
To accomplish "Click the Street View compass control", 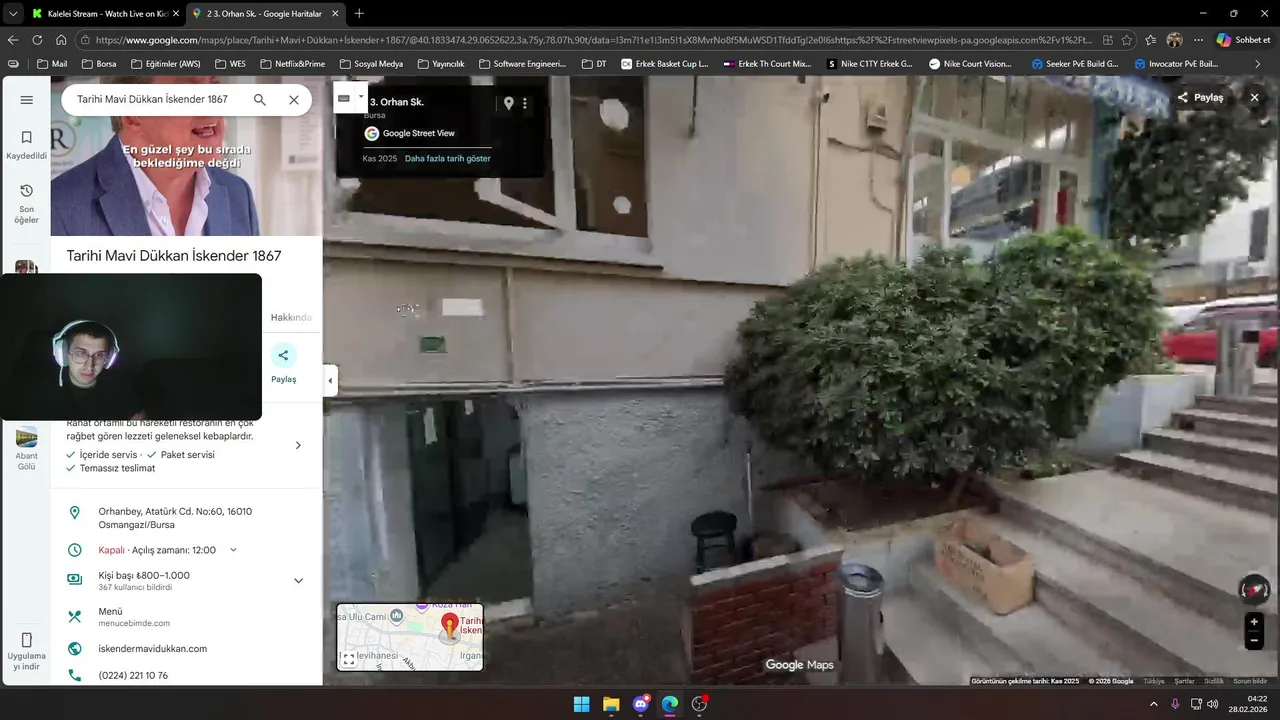I will (x=1254, y=589).
